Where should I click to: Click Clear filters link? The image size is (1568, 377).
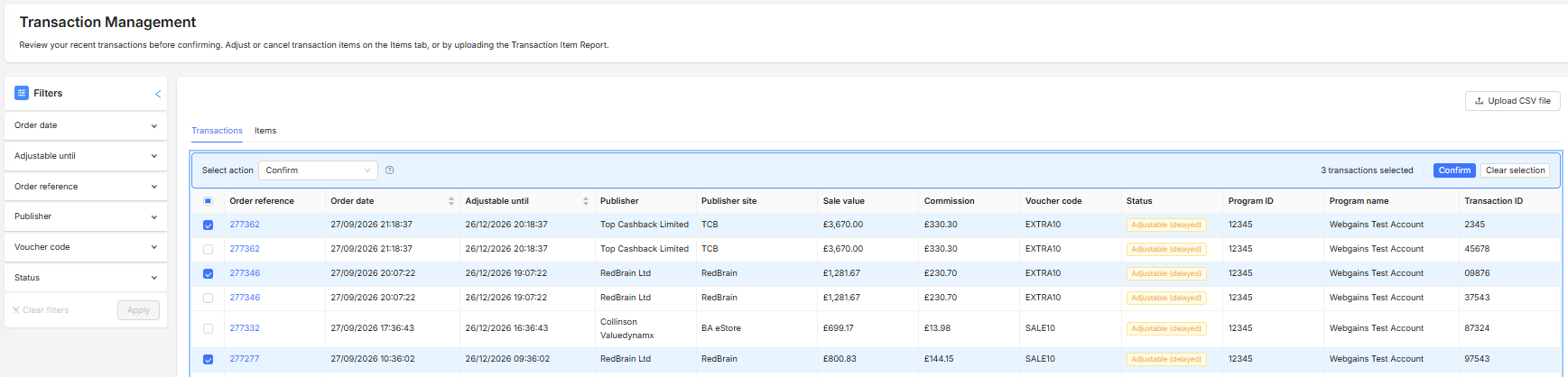(41, 310)
